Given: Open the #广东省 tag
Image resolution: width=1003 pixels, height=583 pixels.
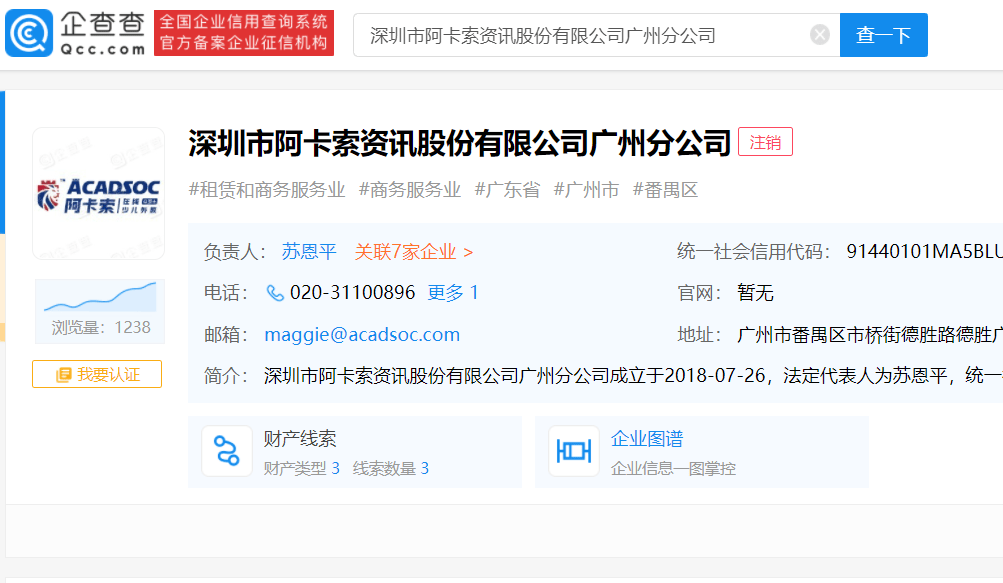Looking at the screenshot, I should point(507,190).
